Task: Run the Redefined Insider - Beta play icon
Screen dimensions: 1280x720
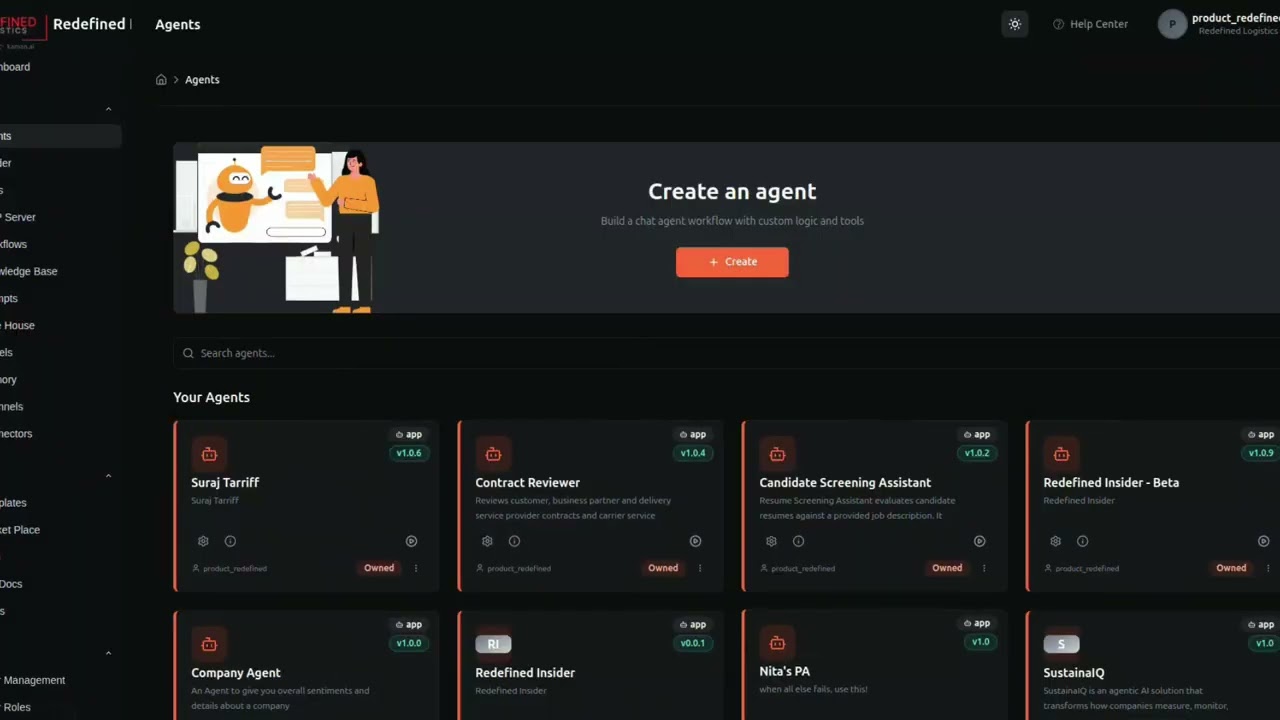Action: click(1263, 541)
